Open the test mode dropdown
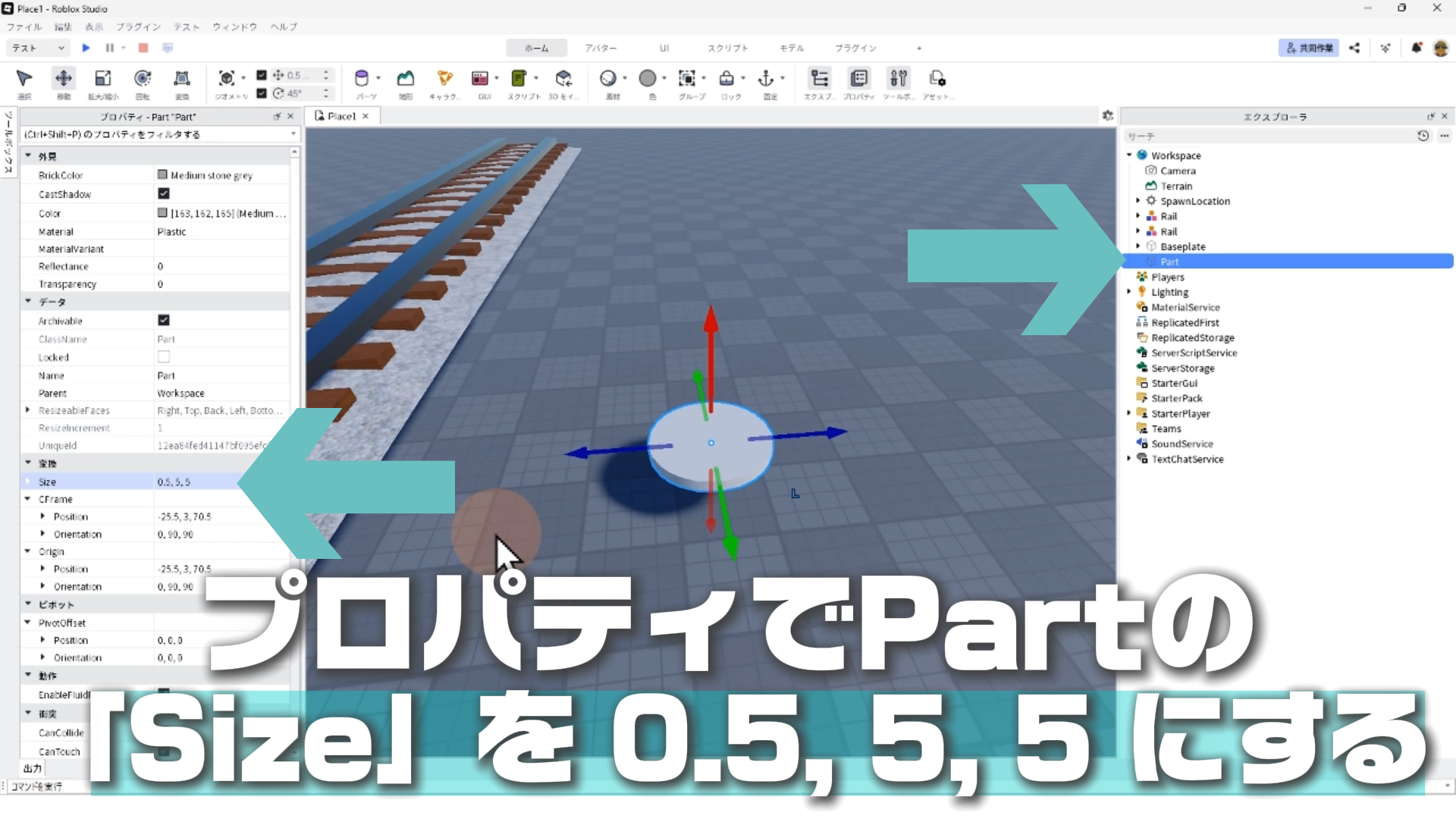1456x819 pixels. tap(38, 48)
